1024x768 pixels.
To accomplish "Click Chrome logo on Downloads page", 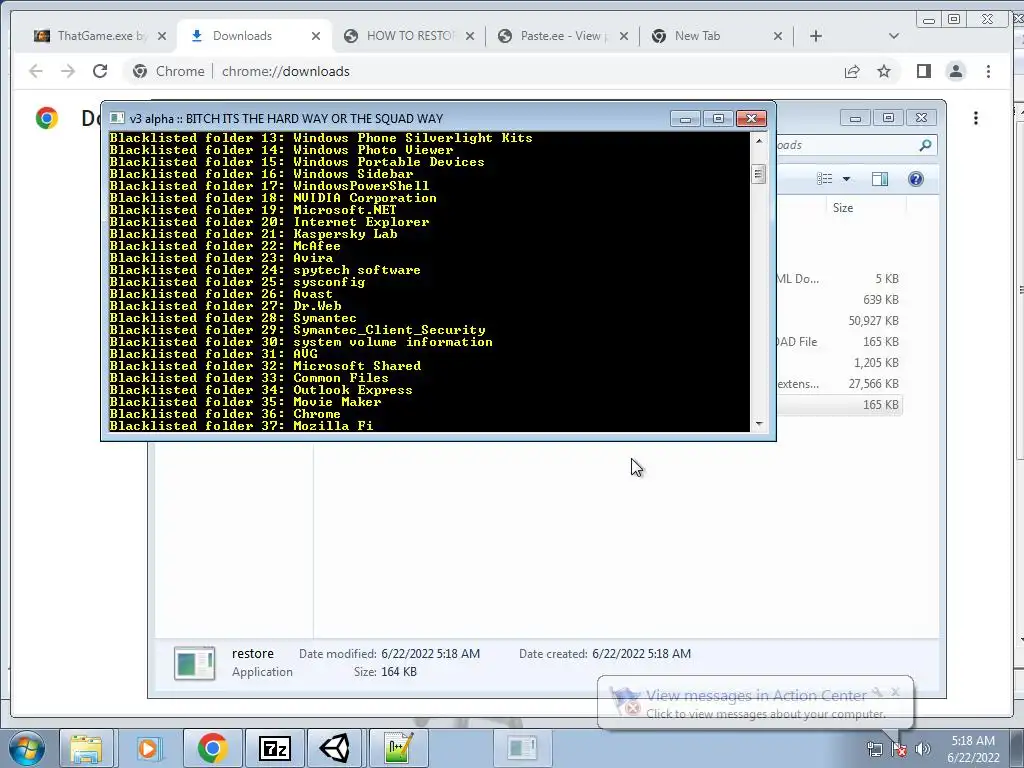I will coord(47,118).
